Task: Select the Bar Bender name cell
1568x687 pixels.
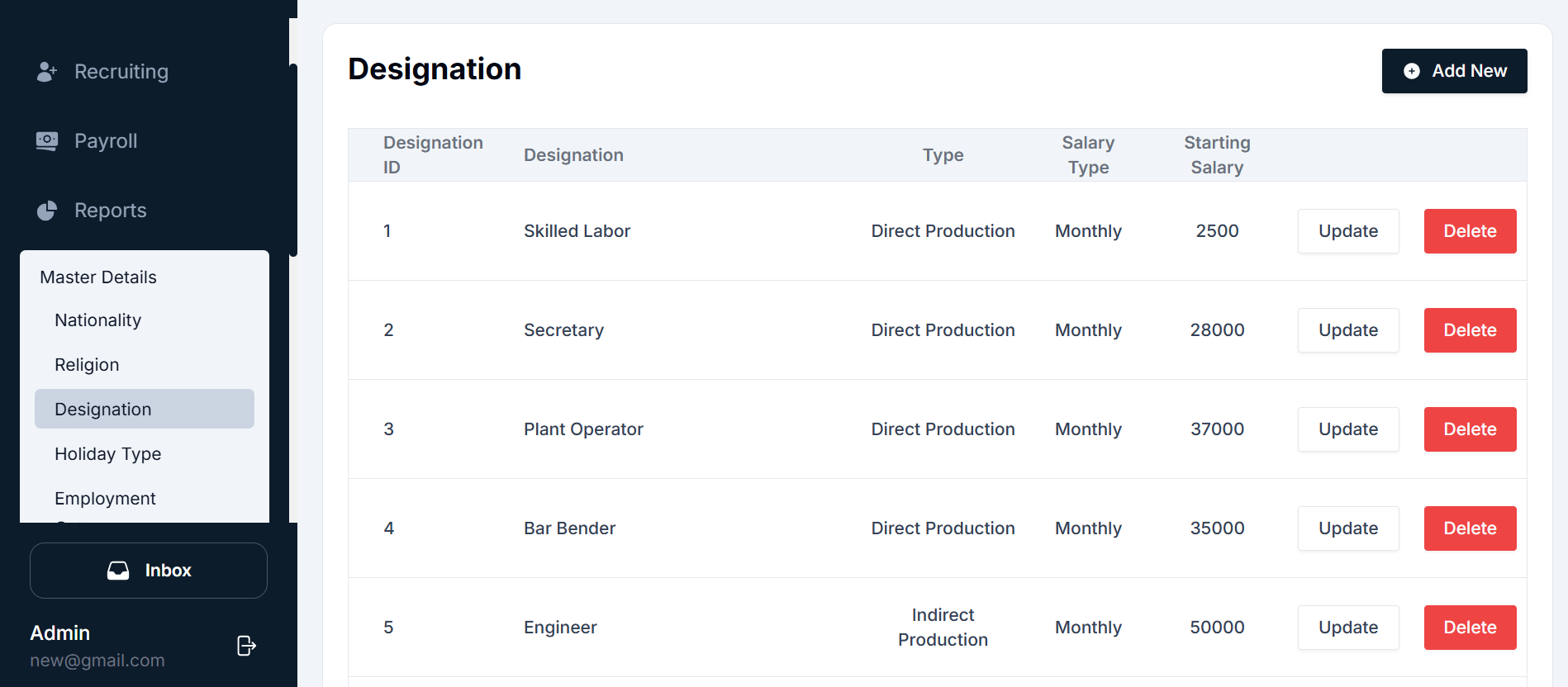Action: [x=569, y=528]
